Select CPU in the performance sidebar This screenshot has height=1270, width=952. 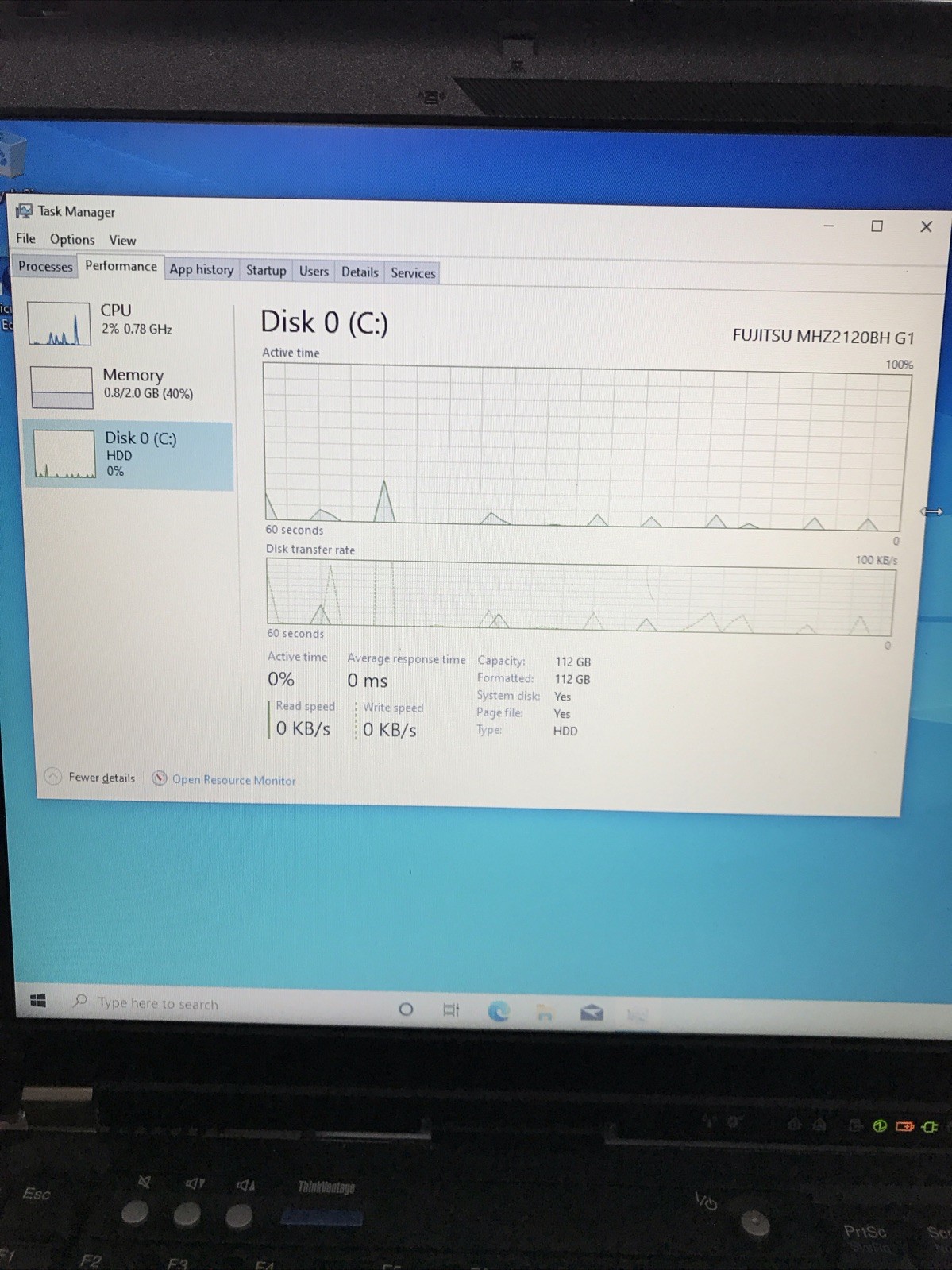pos(129,322)
